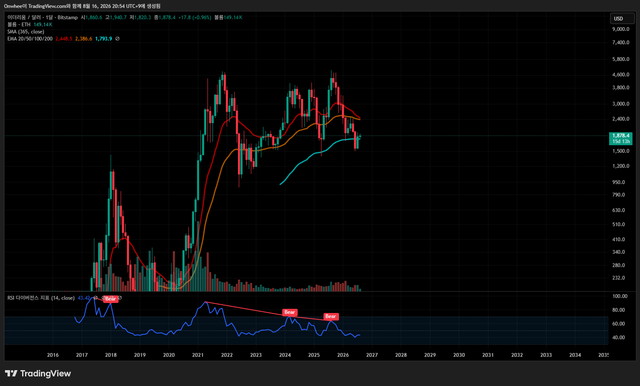Select the RSI divergence indicator legend (14, close)
Image resolution: width=640 pixels, height=386 pixels.
tap(41, 298)
